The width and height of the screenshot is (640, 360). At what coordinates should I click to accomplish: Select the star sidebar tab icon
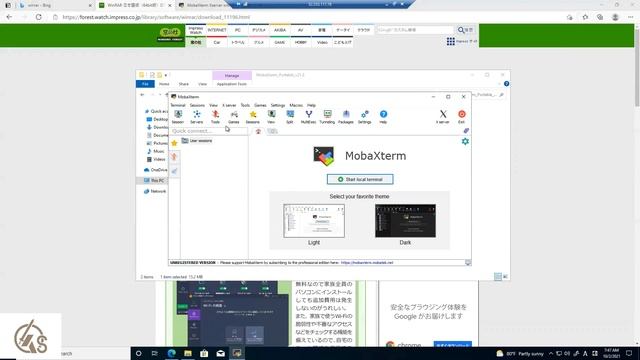pos(174,143)
